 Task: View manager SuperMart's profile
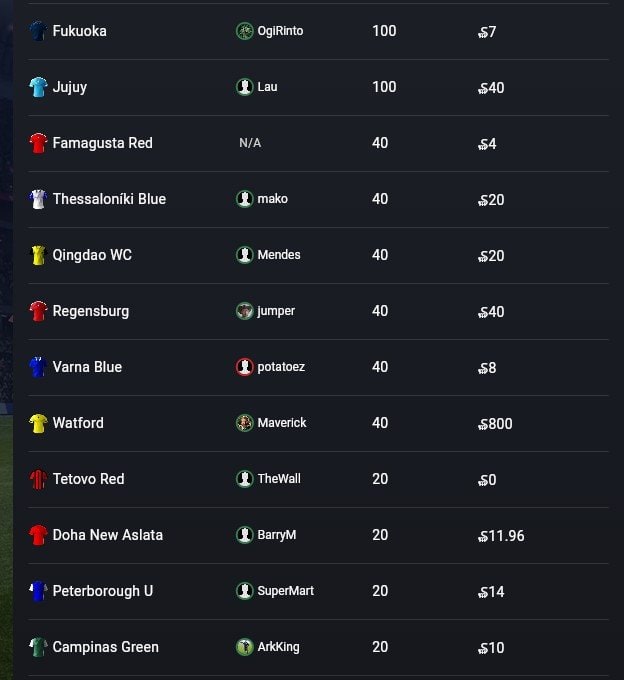click(285, 591)
